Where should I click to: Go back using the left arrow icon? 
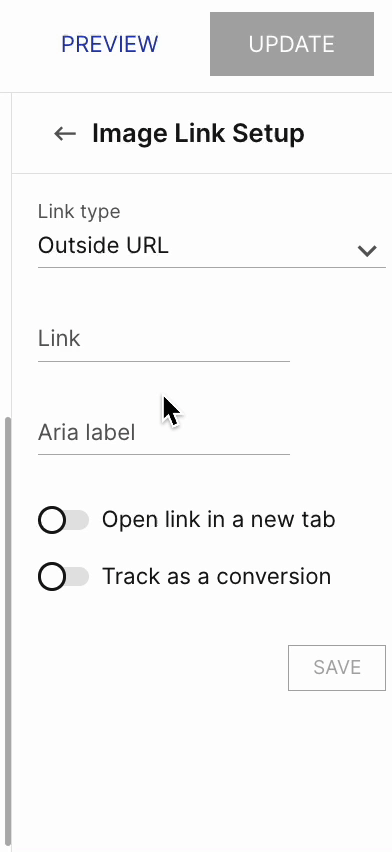coord(65,133)
